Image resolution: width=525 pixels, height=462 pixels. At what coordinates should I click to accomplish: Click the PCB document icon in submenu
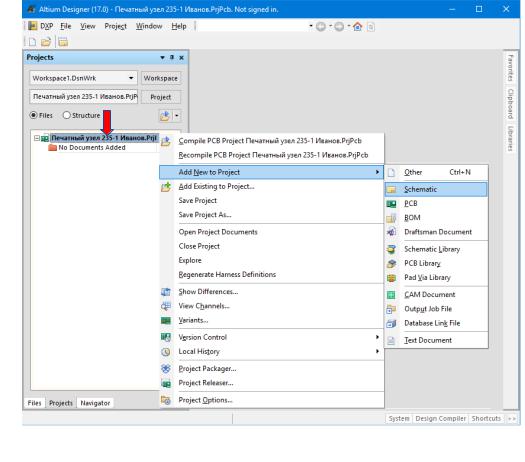[x=391, y=204]
